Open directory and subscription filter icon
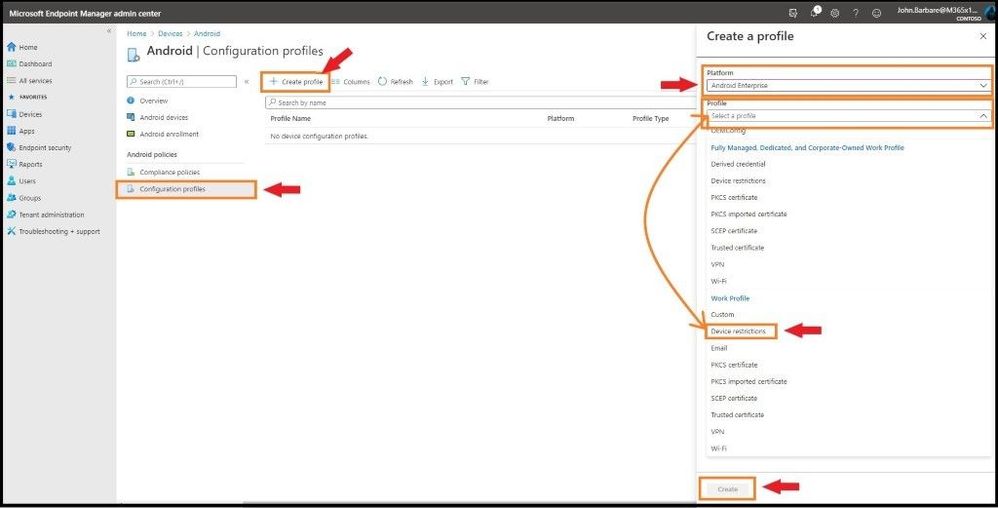This screenshot has width=998, height=508. 793,13
